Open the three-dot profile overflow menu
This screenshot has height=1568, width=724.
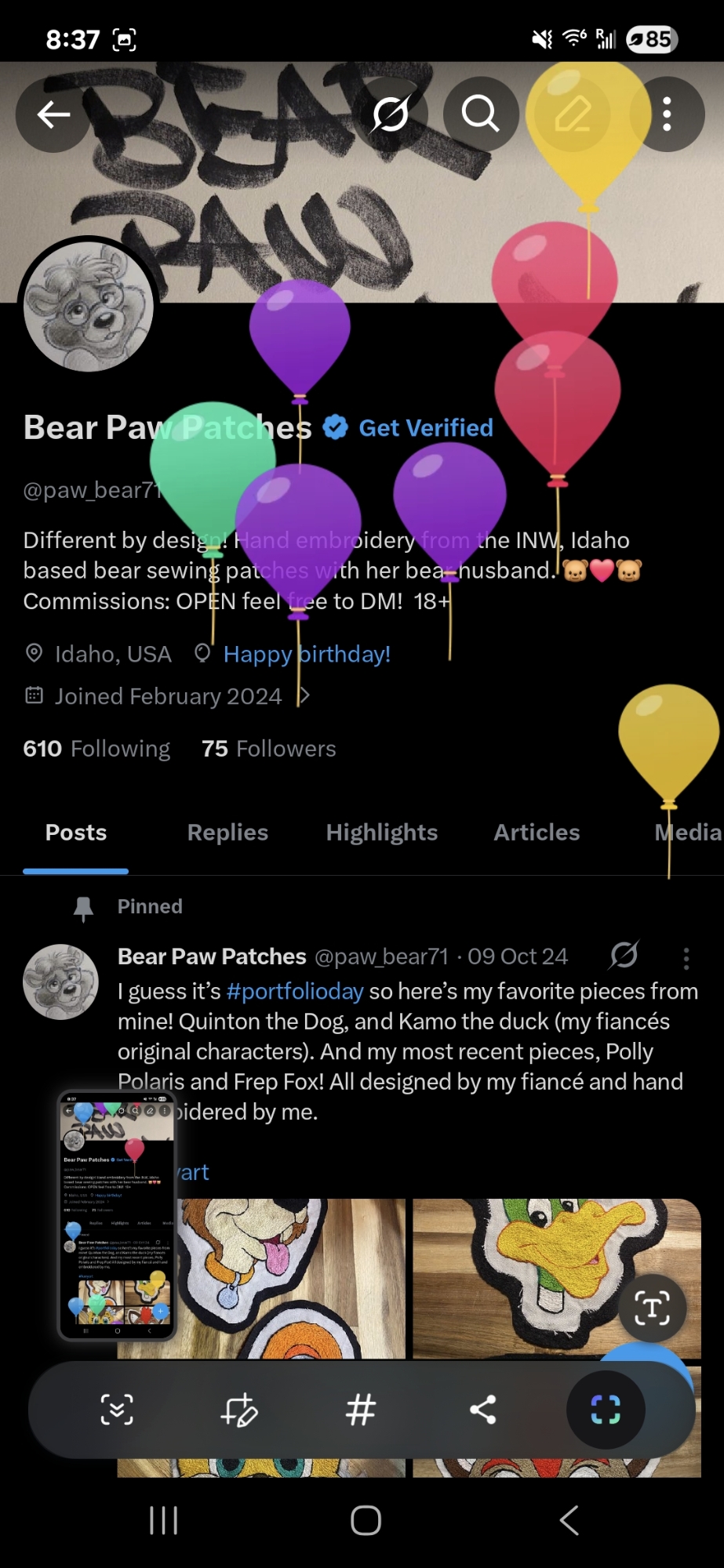pyautogui.click(x=667, y=114)
